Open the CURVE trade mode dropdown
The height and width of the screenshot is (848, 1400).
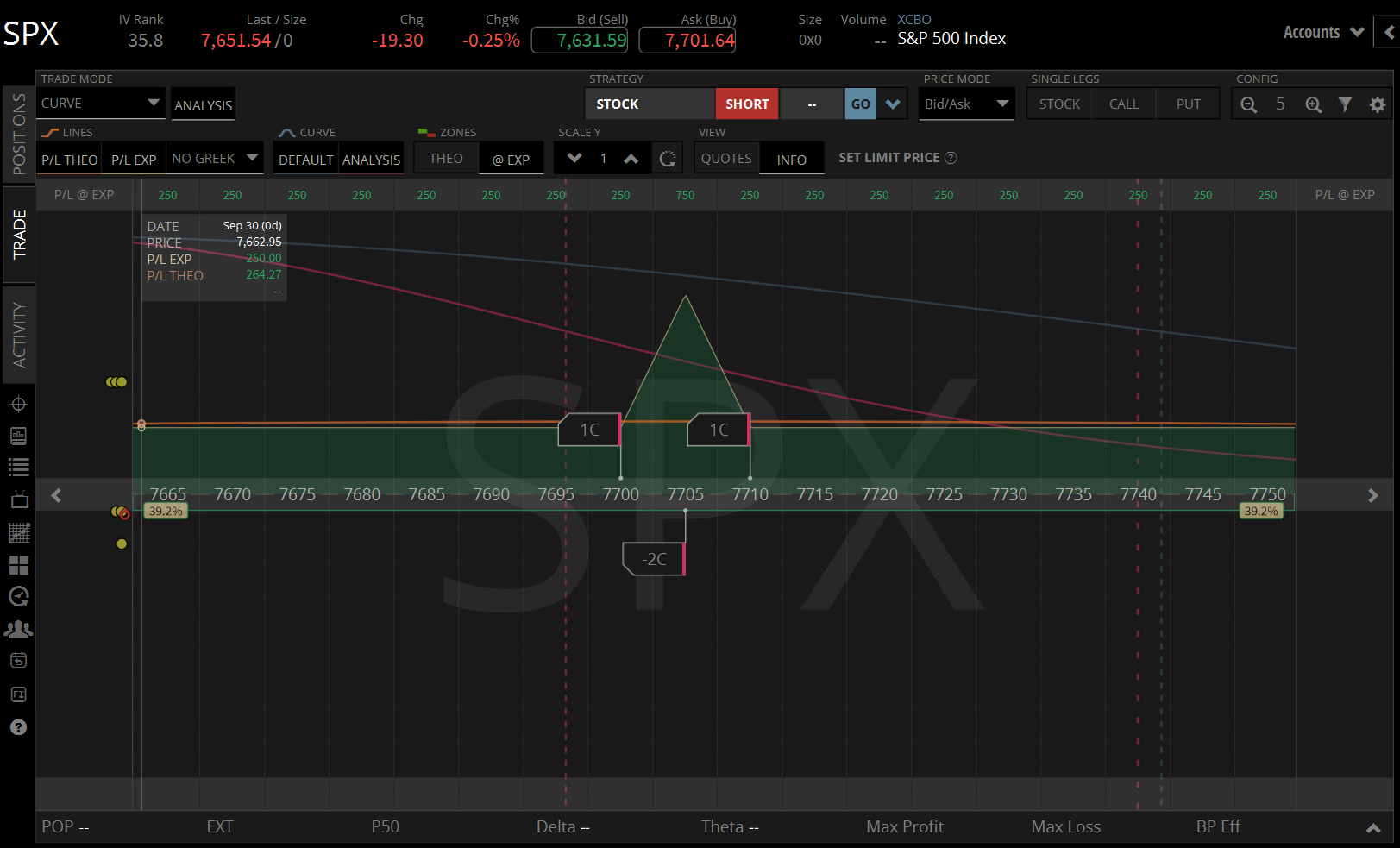[100, 103]
